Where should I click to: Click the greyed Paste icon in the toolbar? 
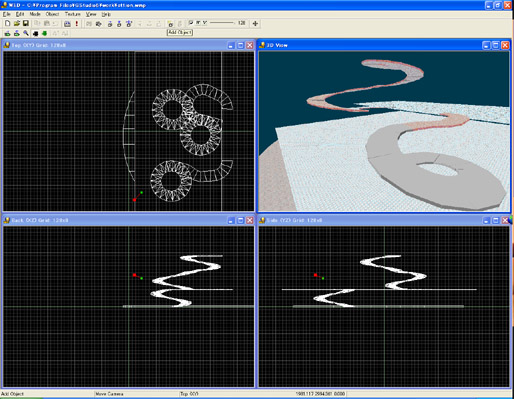(47, 23)
